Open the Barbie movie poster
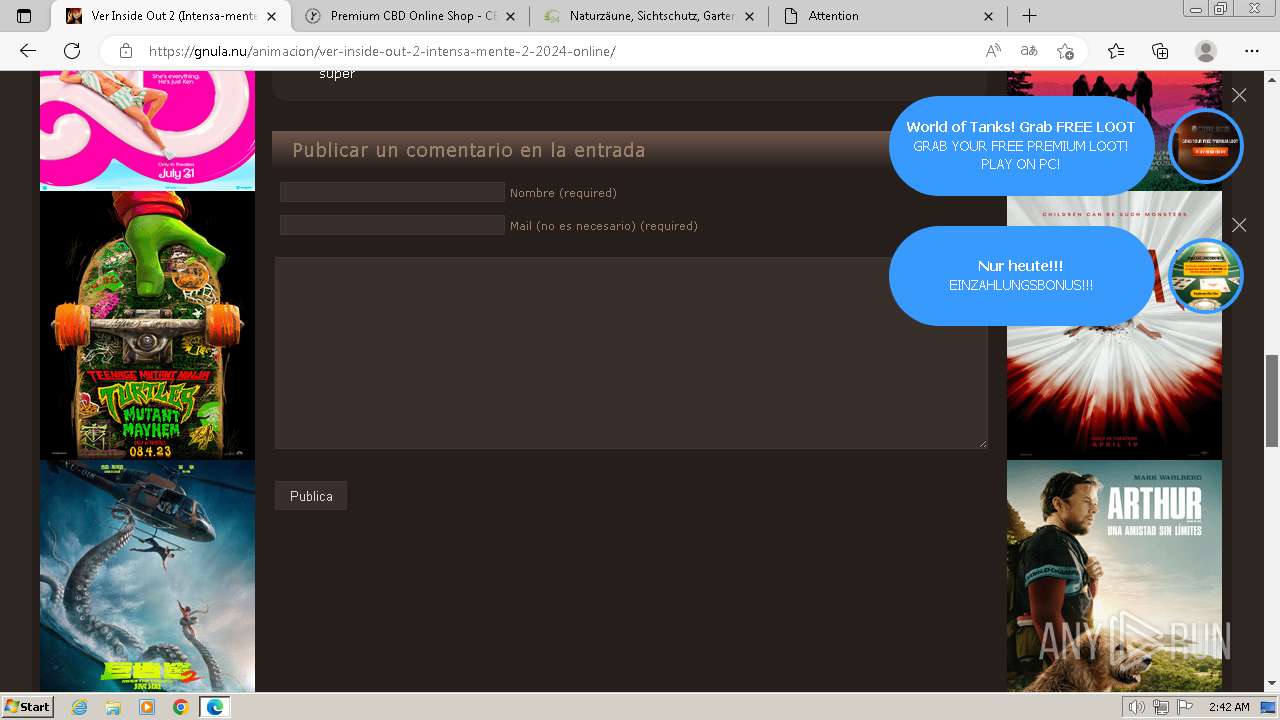 (x=147, y=131)
